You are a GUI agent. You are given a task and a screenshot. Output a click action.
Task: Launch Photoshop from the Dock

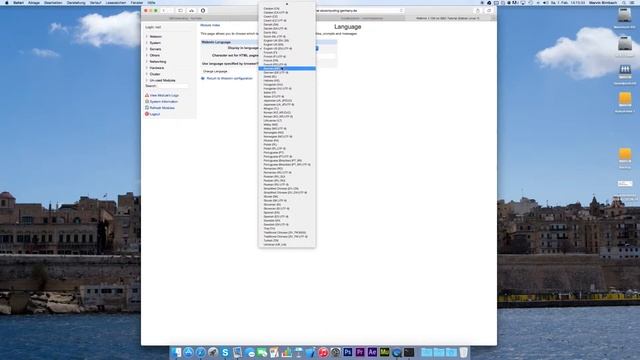(347, 352)
